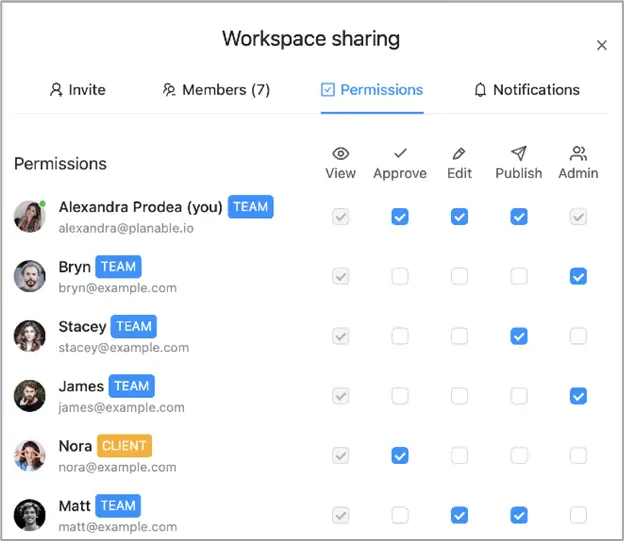Uncheck Edit permission for Matt
This screenshot has width=624, height=541.
459,515
